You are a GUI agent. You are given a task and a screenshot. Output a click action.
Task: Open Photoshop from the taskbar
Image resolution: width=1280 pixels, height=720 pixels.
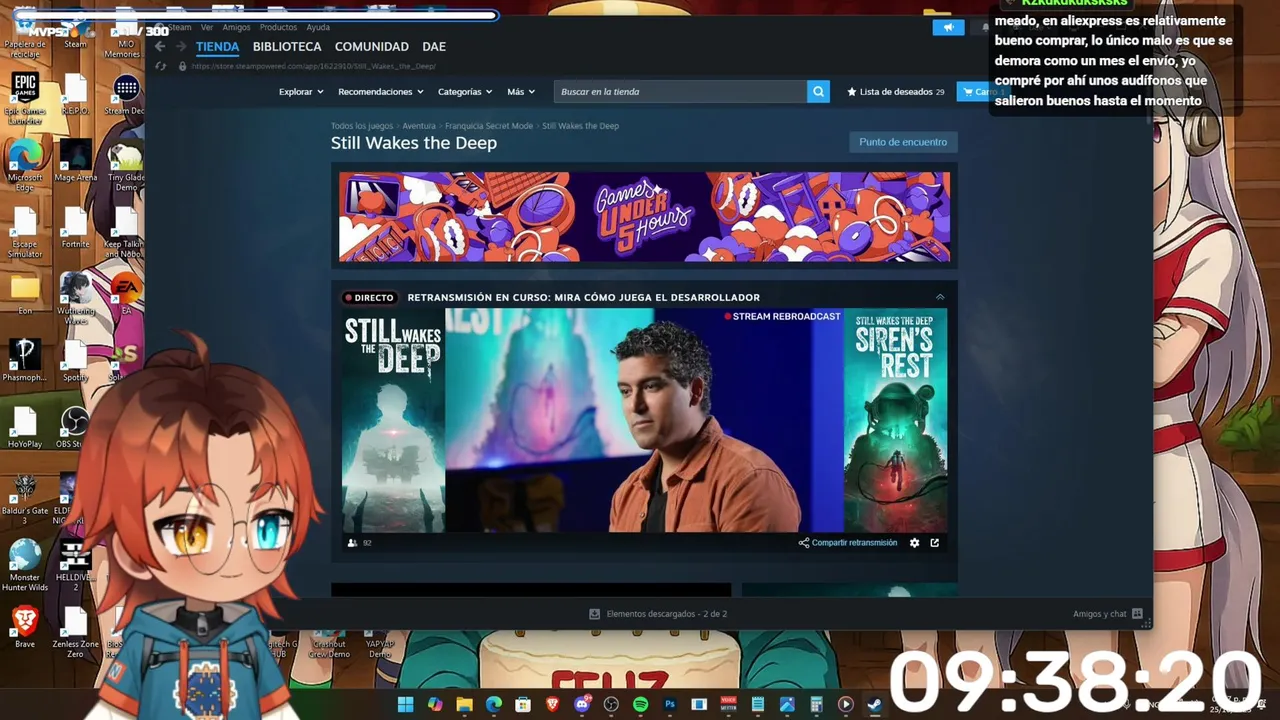[670, 704]
